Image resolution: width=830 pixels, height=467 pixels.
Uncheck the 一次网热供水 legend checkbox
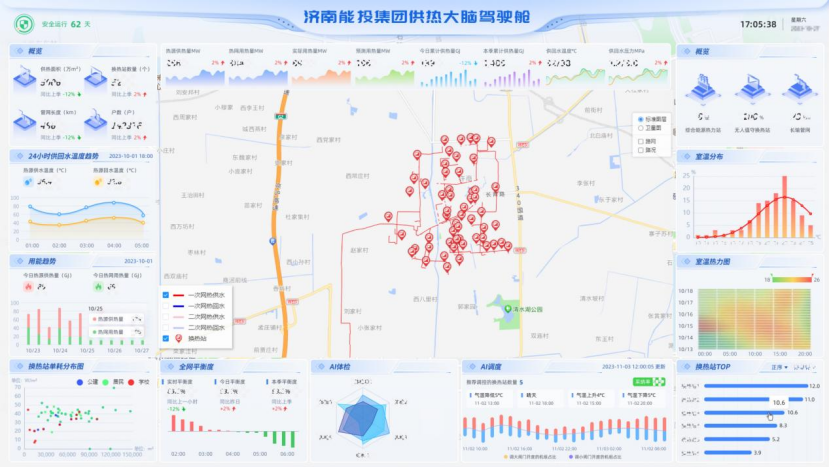[166, 296]
